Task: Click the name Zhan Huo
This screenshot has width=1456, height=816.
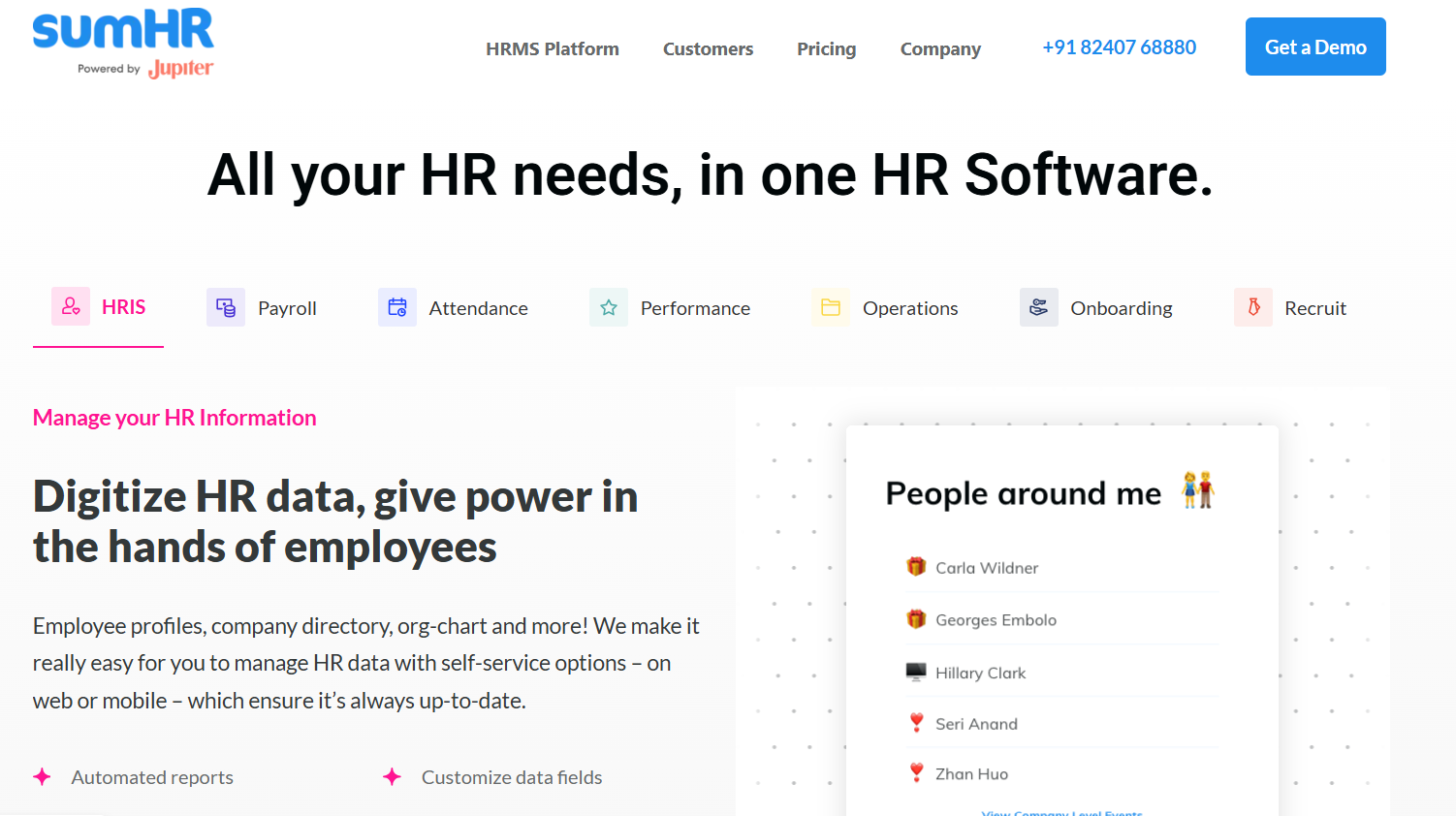Action: coord(971,774)
